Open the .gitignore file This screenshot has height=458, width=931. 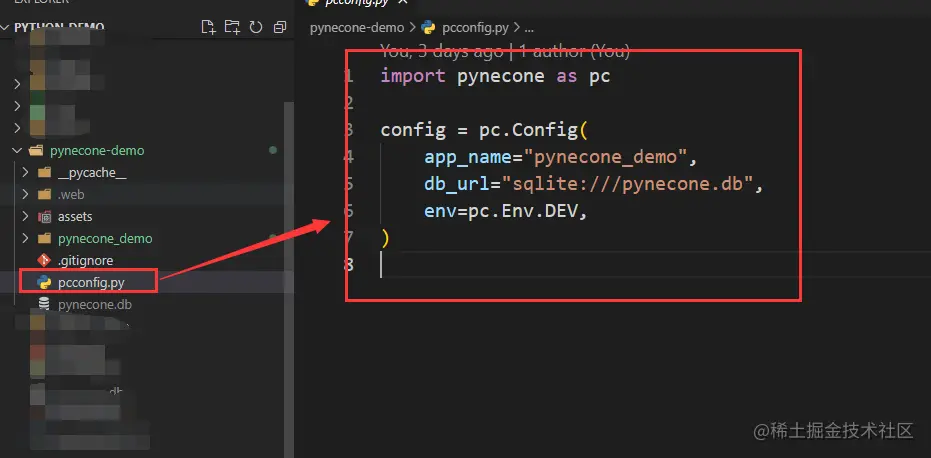pos(86,260)
